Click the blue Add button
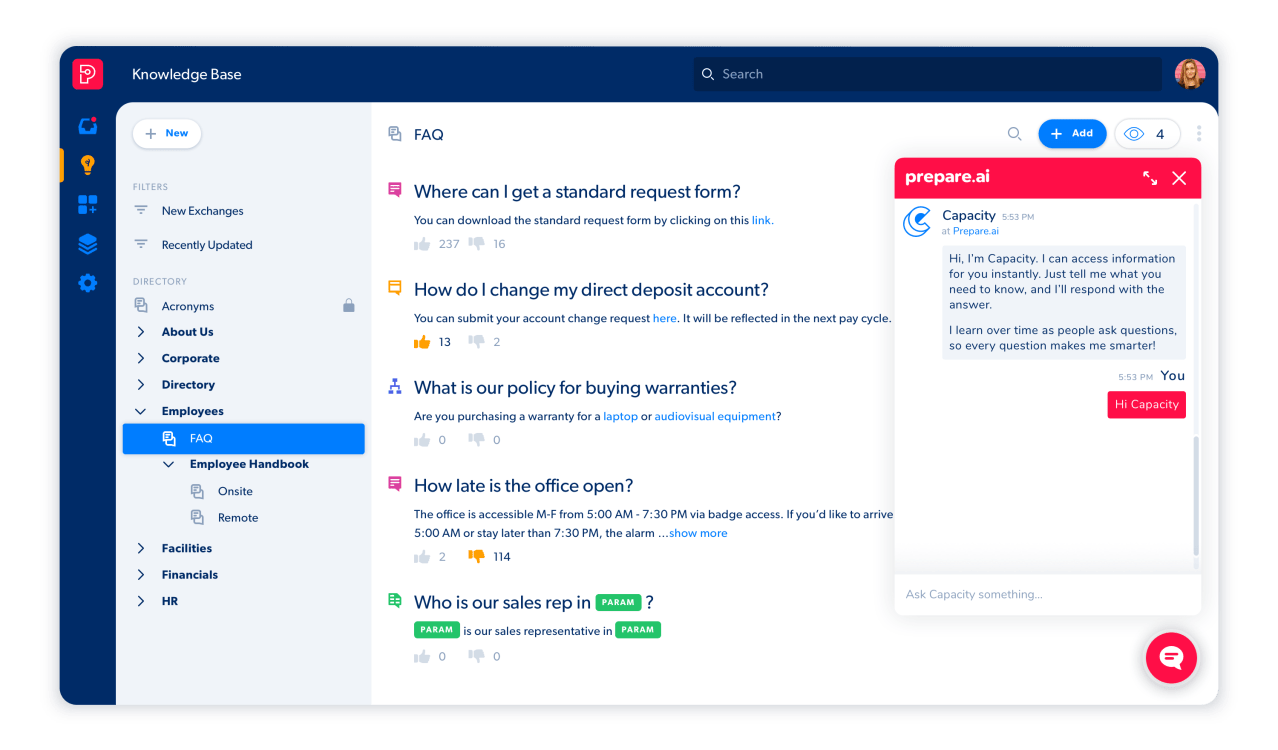This screenshot has width=1278, height=750. coord(1072,133)
